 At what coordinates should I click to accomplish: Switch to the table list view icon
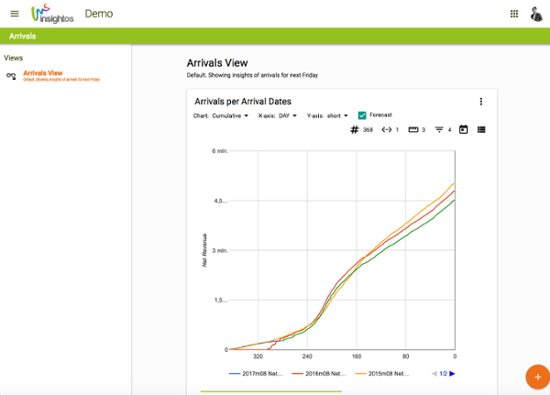[x=481, y=130]
